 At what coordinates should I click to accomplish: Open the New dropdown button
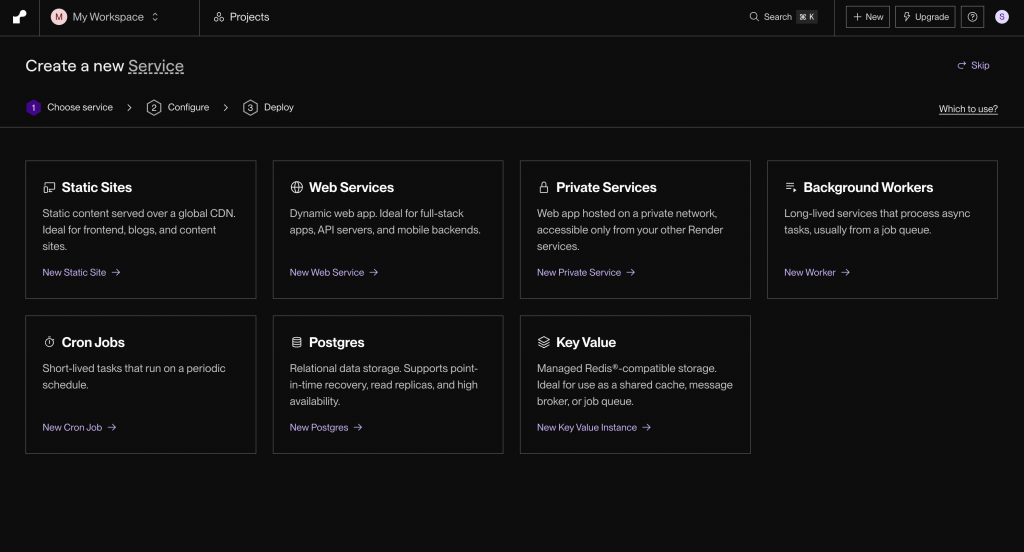pyautogui.click(x=867, y=17)
